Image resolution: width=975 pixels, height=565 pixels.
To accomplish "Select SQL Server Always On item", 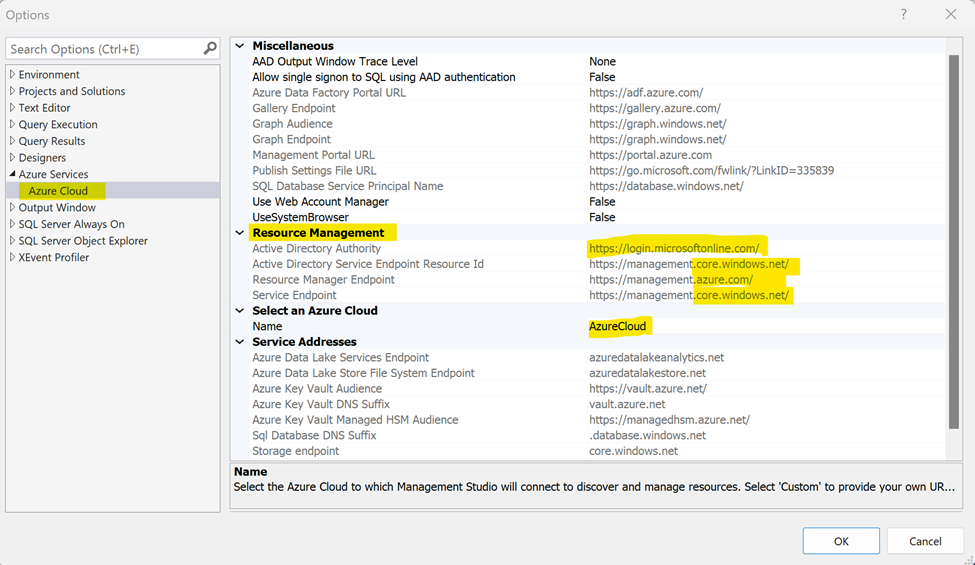I will 72,224.
